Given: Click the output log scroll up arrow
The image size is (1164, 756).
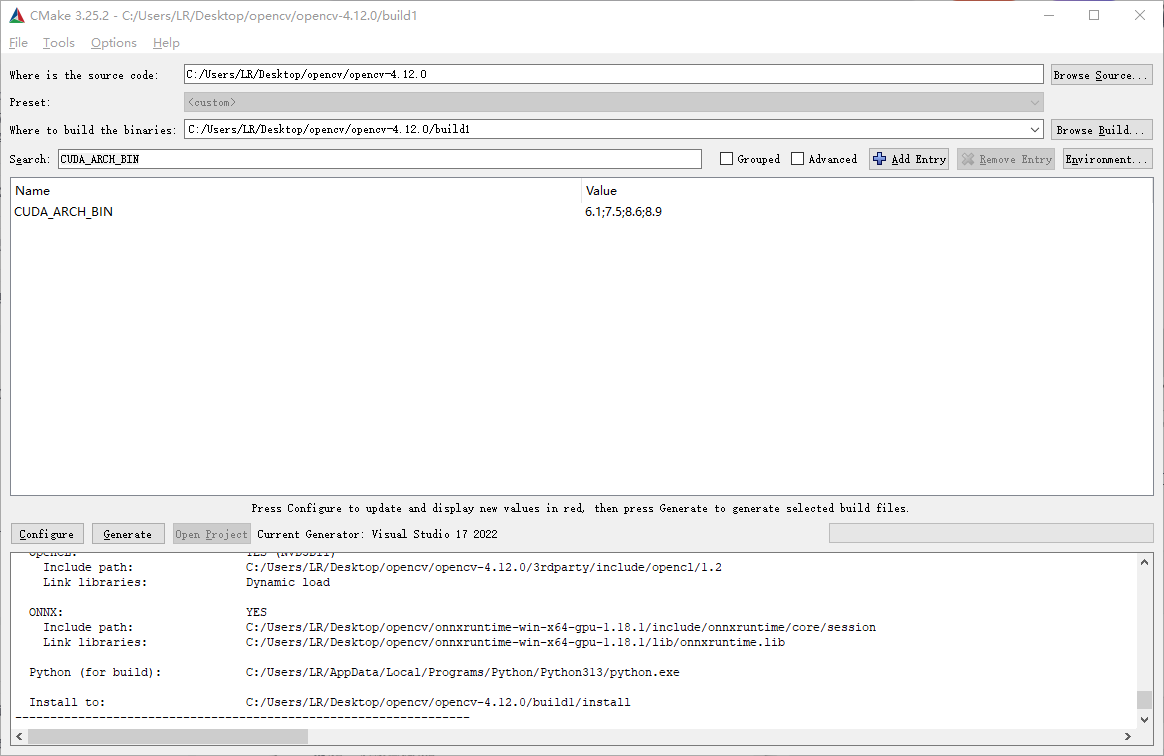Looking at the screenshot, I should [1145, 562].
